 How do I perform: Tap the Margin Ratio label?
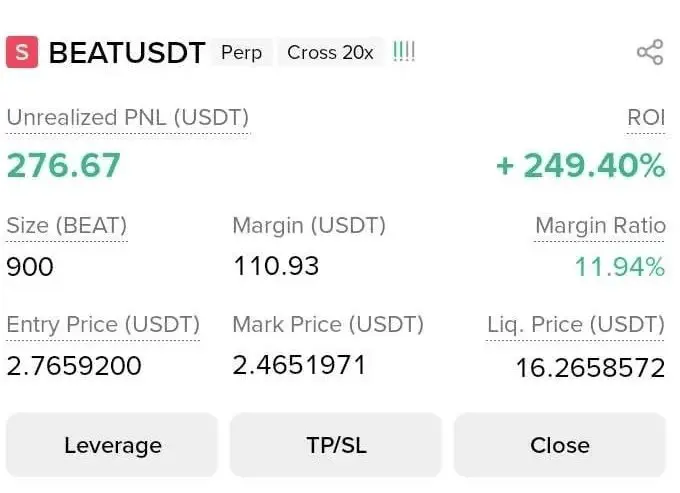pyautogui.click(x=600, y=225)
